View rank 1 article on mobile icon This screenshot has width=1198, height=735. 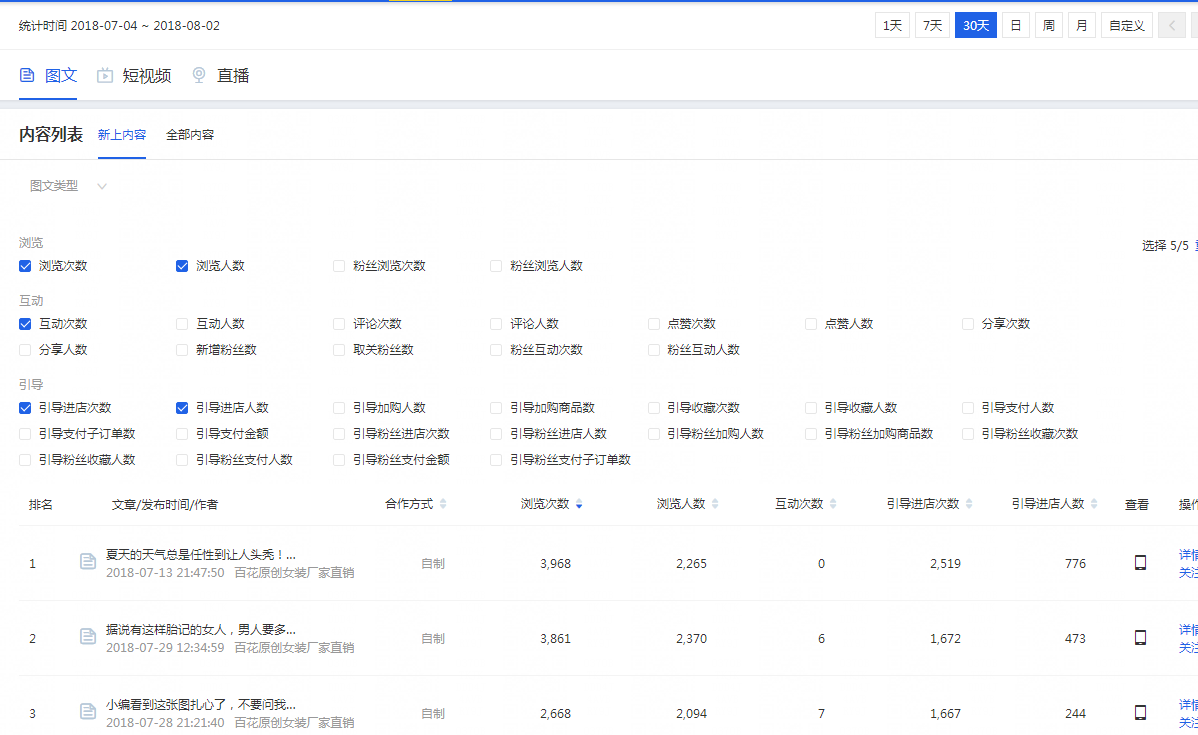(x=1140, y=563)
